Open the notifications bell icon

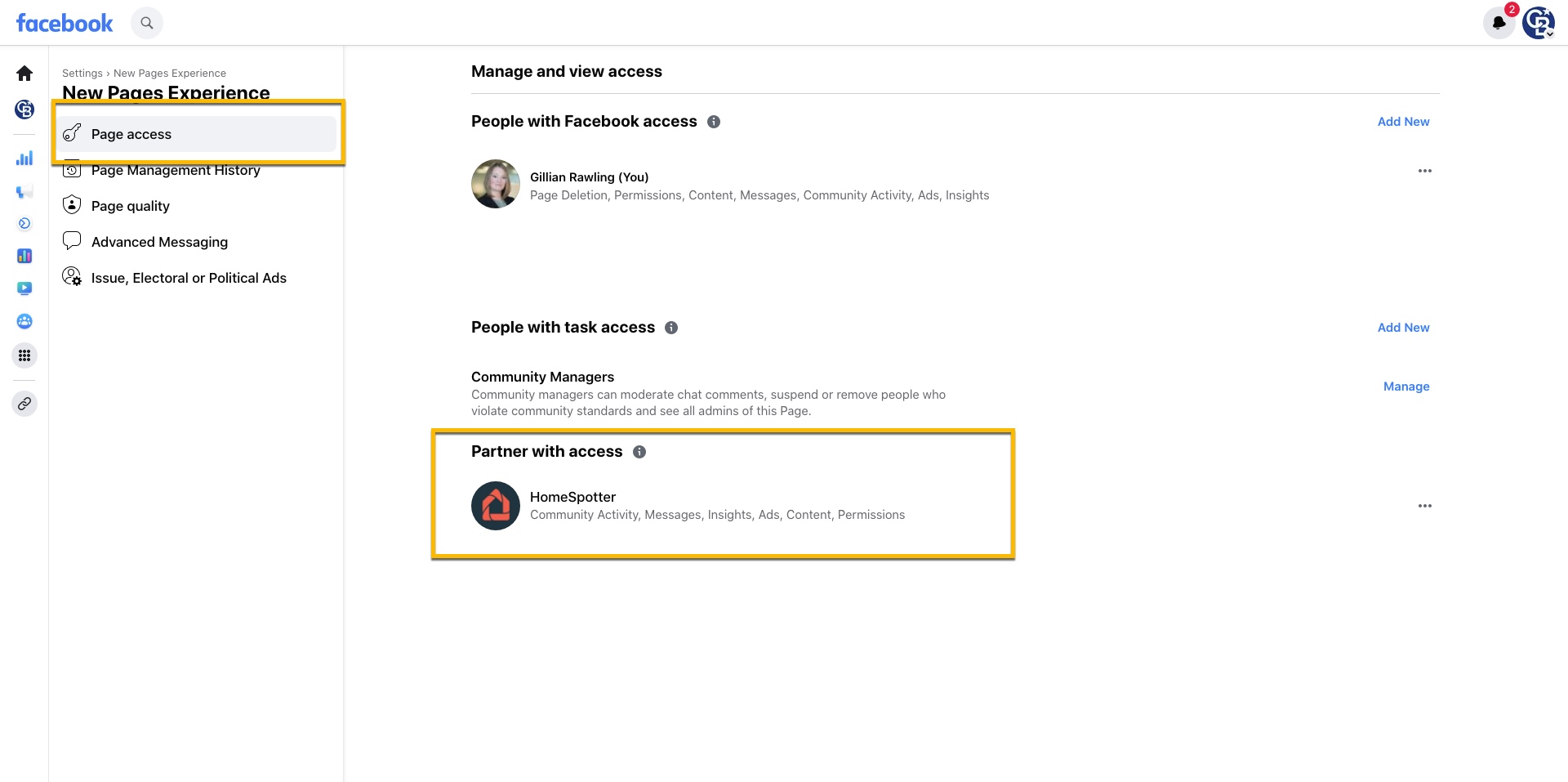(1499, 23)
